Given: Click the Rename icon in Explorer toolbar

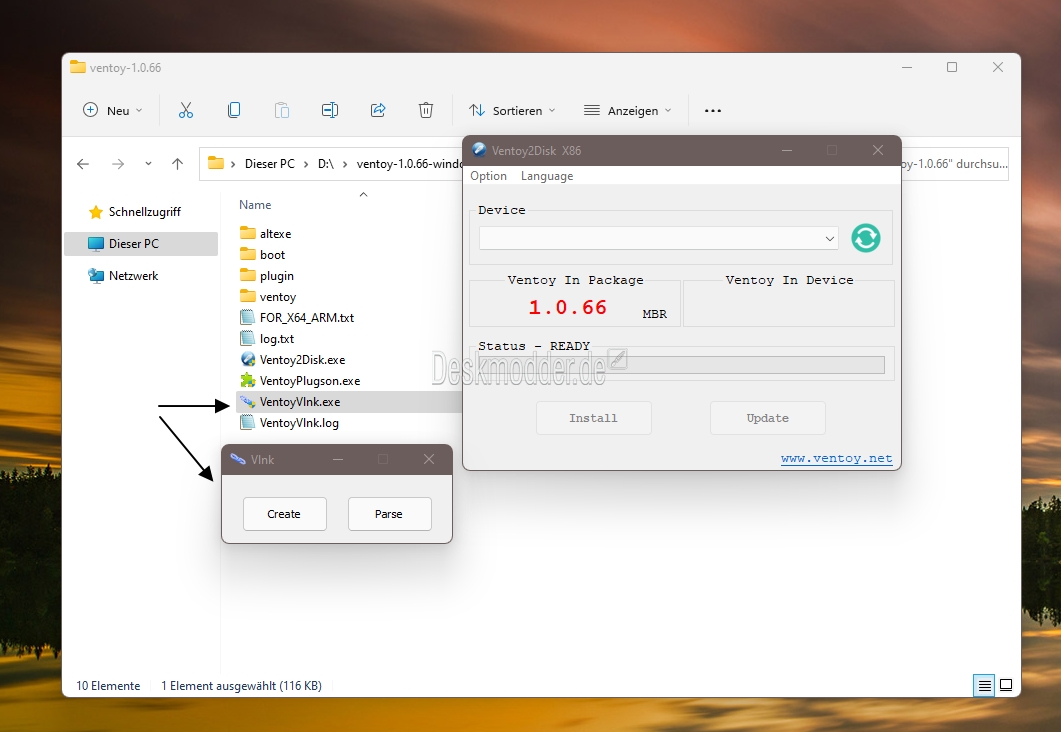Looking at the screenshot, I should click(x=330, y=110).
